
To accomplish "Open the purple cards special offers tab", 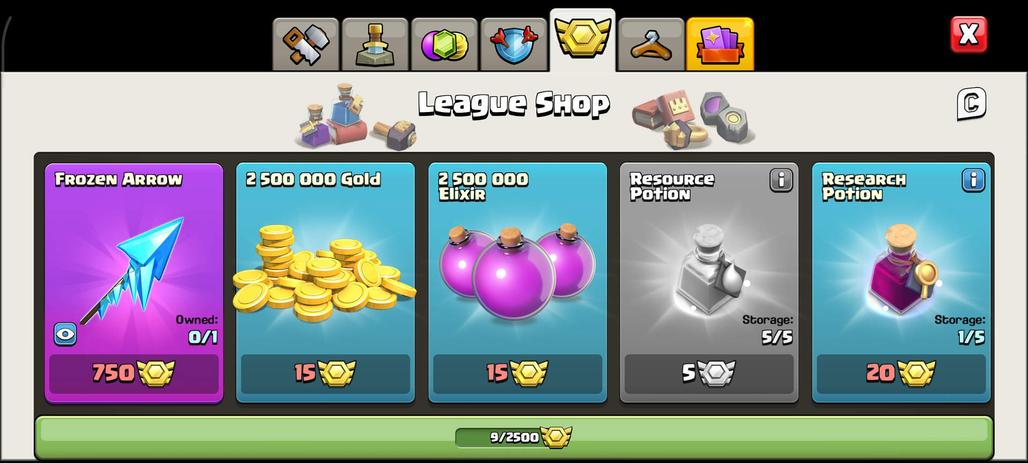I will [720, 45].
